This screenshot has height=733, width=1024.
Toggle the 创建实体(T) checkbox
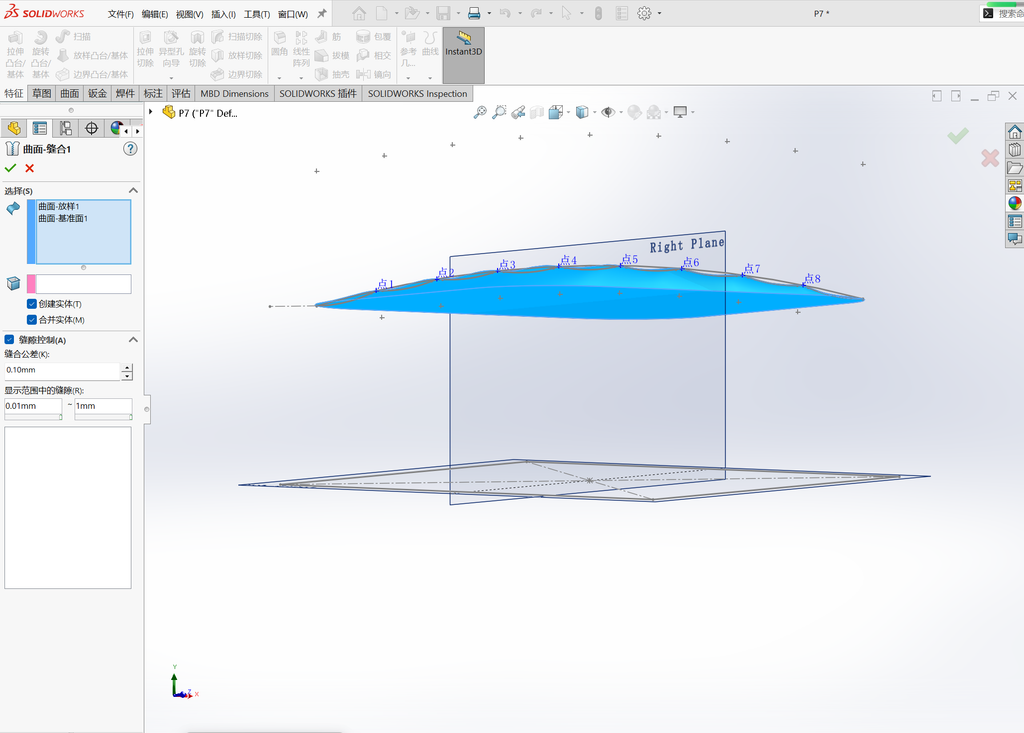click(x=31, y=304)
